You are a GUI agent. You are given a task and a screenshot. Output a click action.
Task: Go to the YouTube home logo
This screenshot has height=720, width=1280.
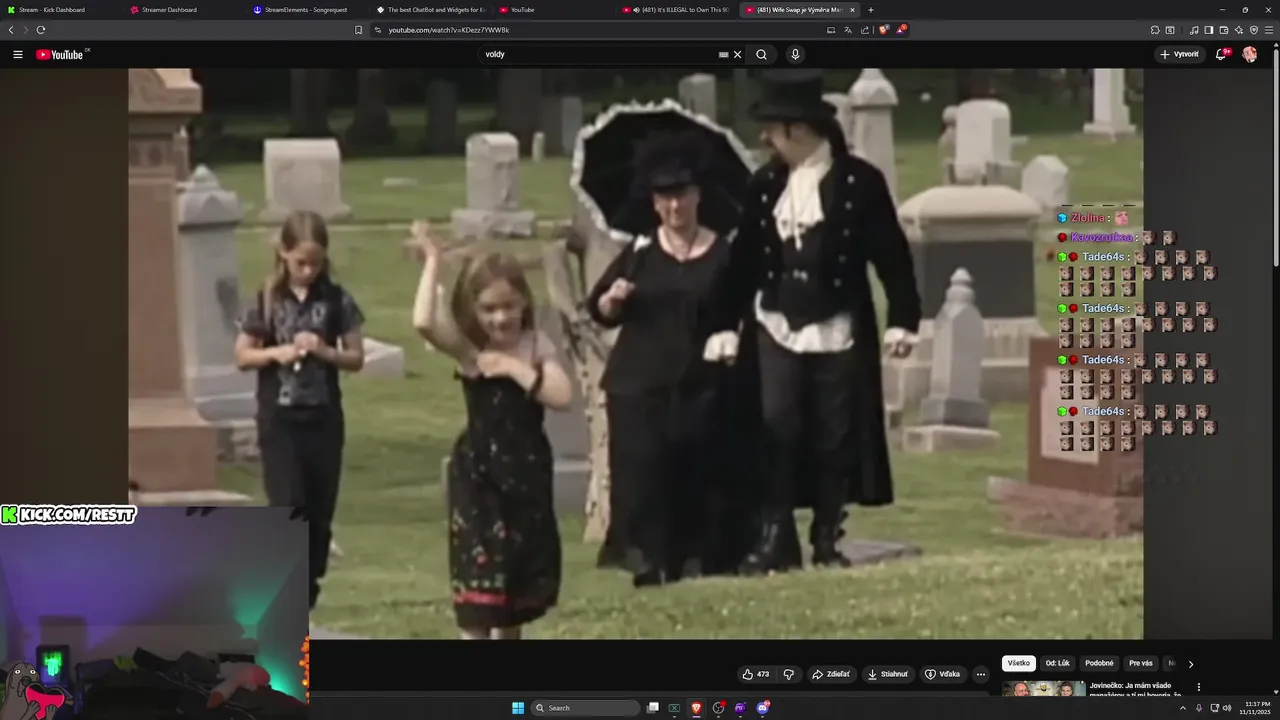pos(62,54)
